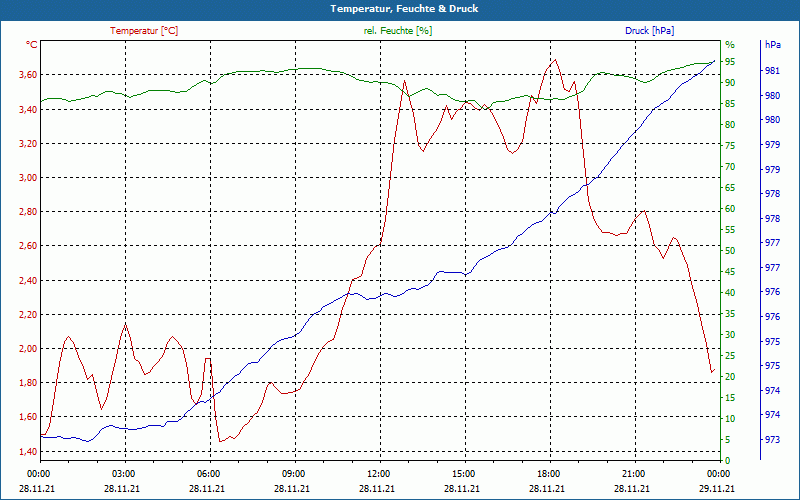The image size is (800, 500).
Task: Click the "03:00" time axis label
Action: [x=122, y=473]
